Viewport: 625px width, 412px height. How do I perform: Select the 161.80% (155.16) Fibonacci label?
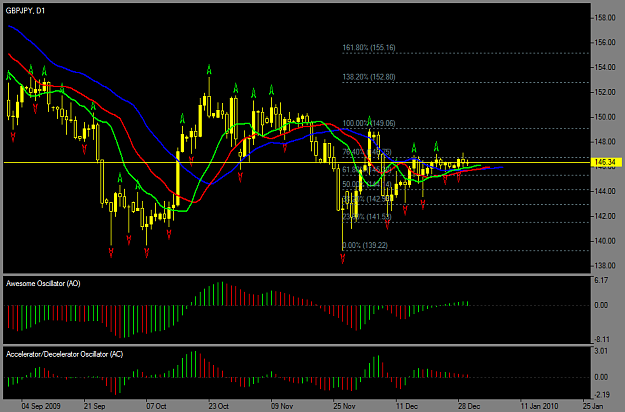(x=369, y=47)
